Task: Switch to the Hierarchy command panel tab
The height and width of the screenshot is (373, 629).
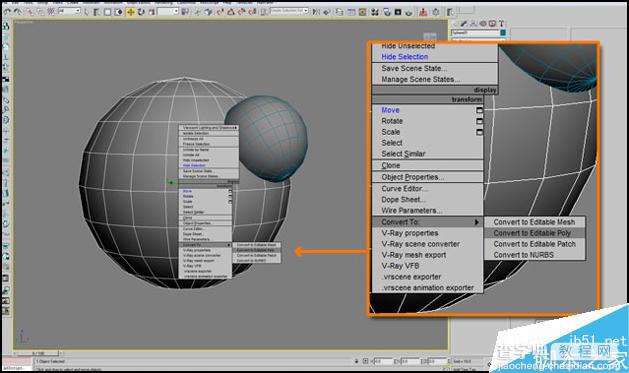Action: [x=474, y=24]
